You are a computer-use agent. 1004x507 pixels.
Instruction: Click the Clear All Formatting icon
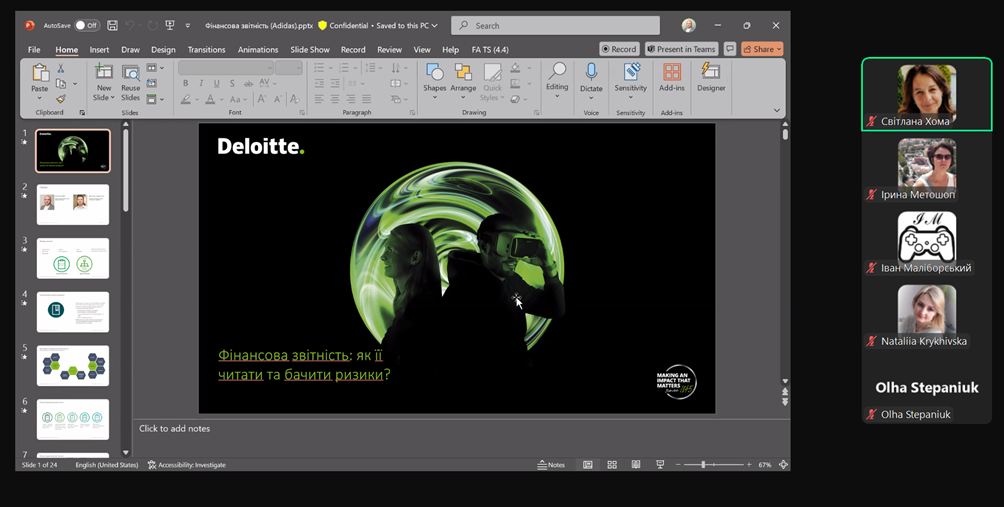295,99
